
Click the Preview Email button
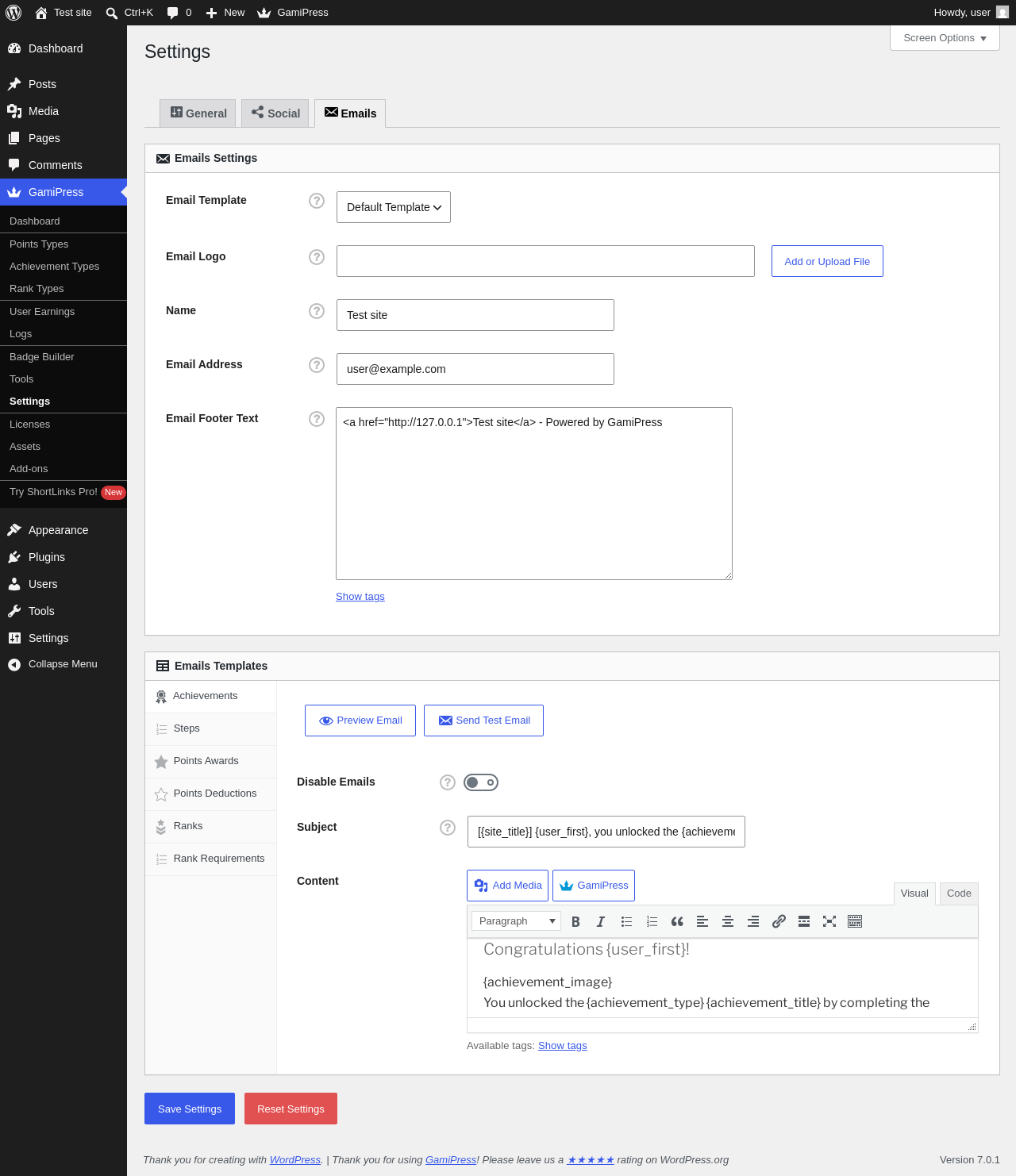point(360,721)
